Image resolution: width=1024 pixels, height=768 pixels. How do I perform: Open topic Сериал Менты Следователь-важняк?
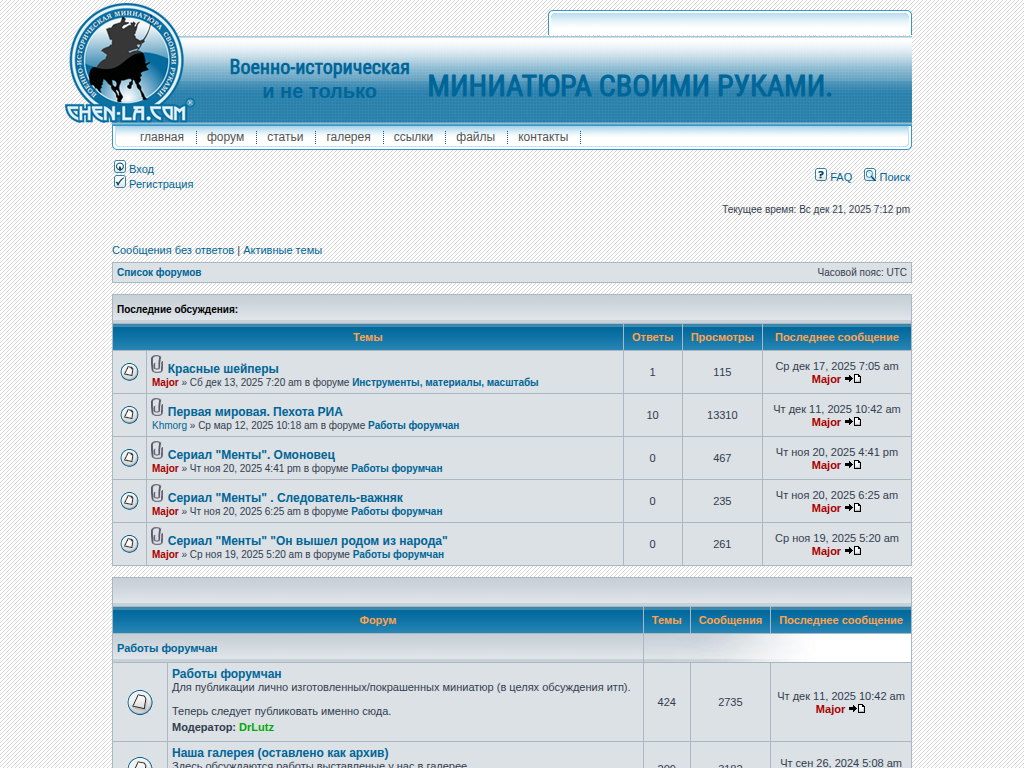[x=285, y=498]
